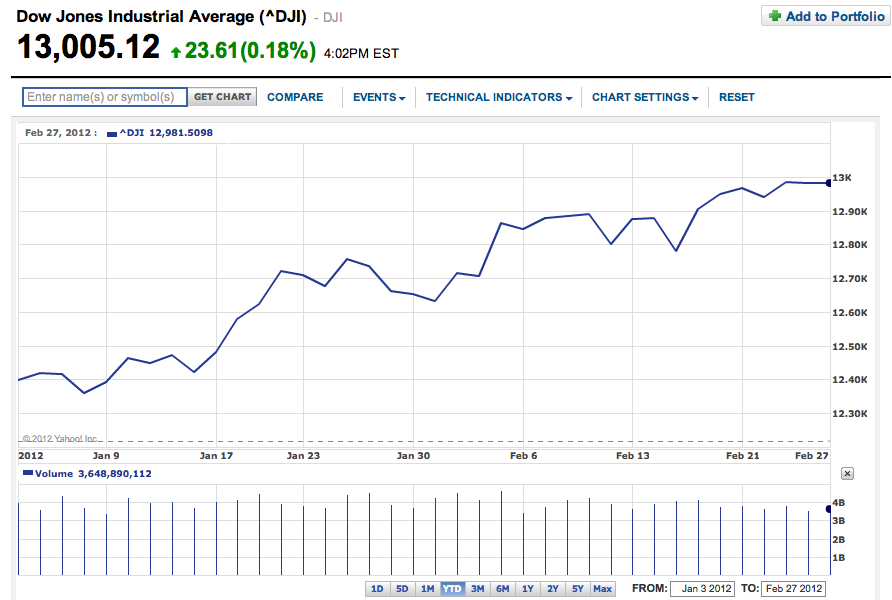Select the 1D time range

click(x=378, y=589)
